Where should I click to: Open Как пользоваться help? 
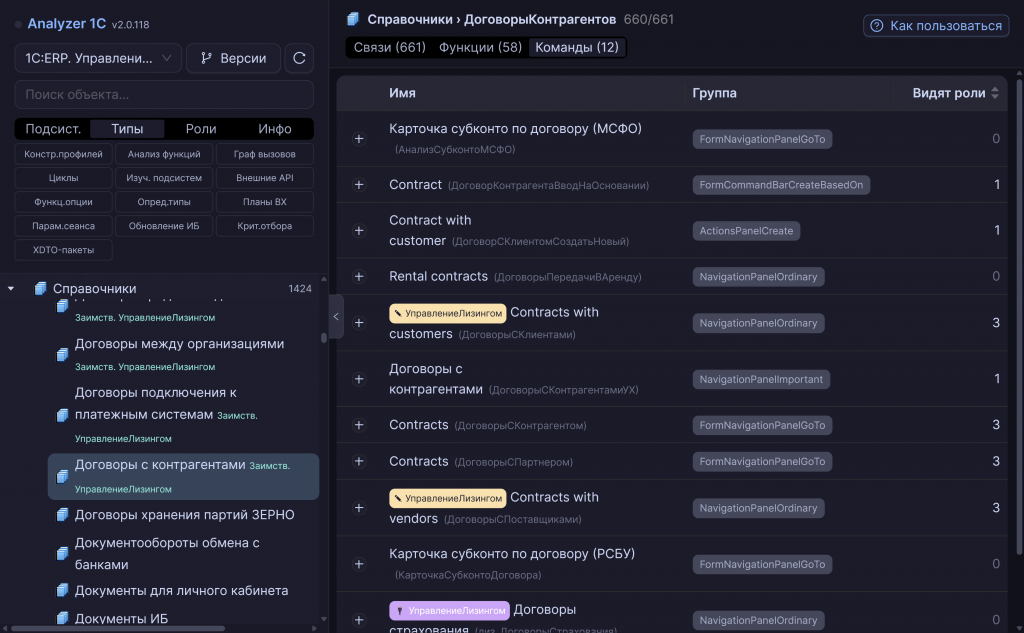click(x=936, y=25)
